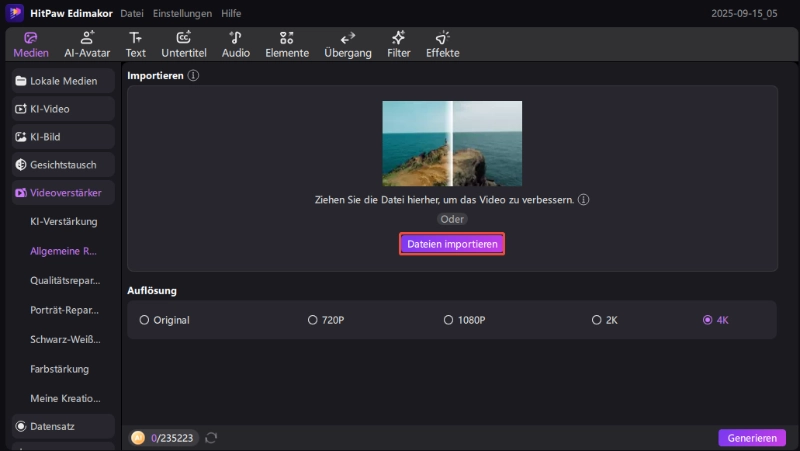Click the Generieren button

point(752,438)
